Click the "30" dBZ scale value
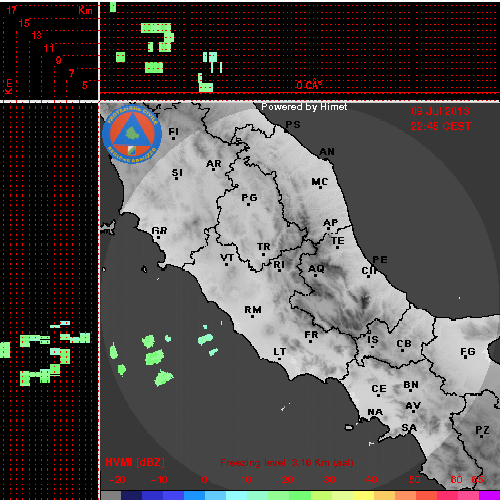 pyautogui.click(x=329, y=480)
